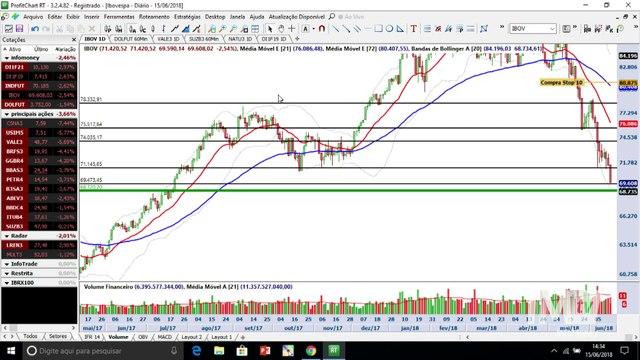640x360 pixels.
Task: Select the Setores quotes tab
Action: [x=58, y=336]
